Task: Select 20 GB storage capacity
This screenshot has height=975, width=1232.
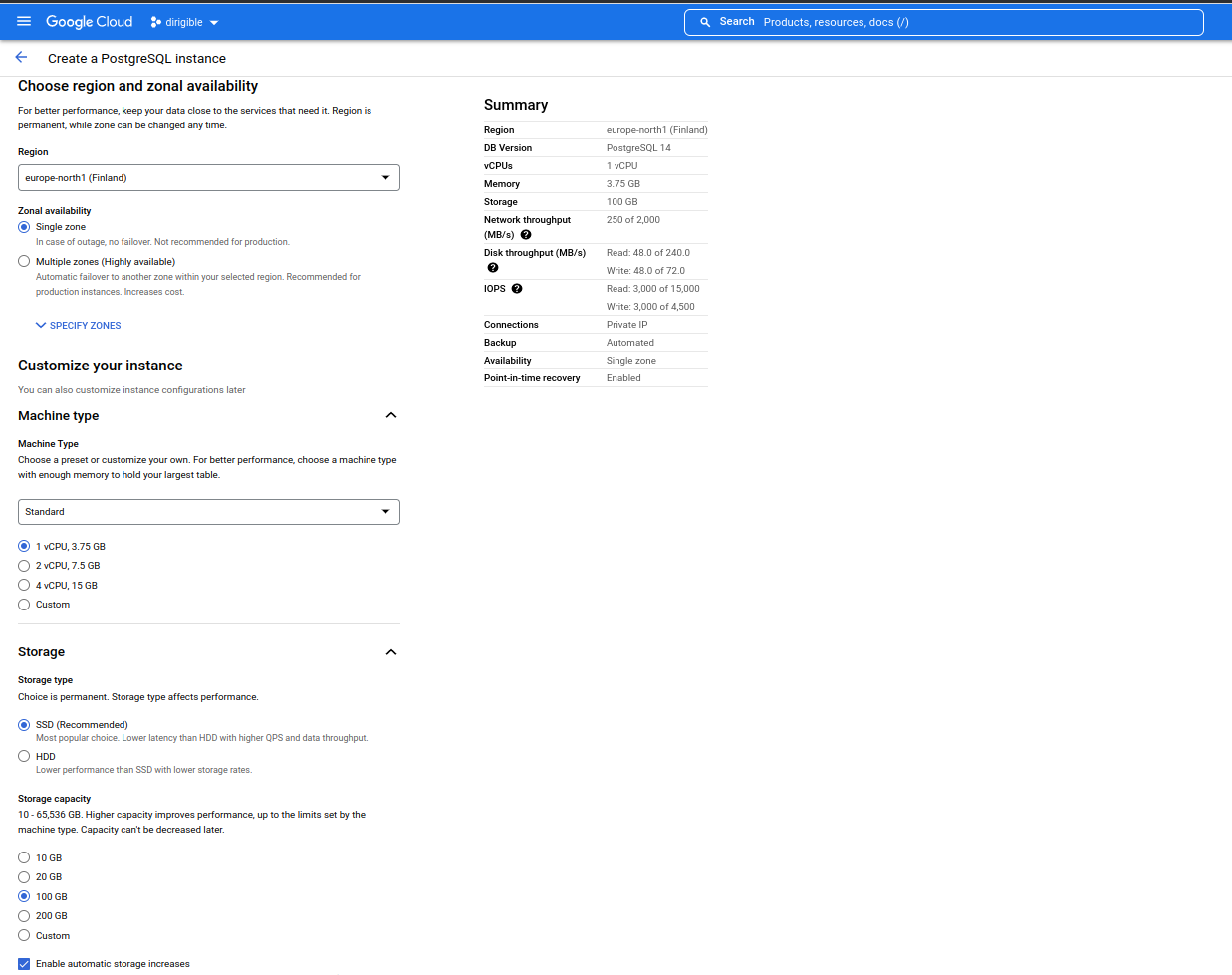Action: click(x=24, y=877)
